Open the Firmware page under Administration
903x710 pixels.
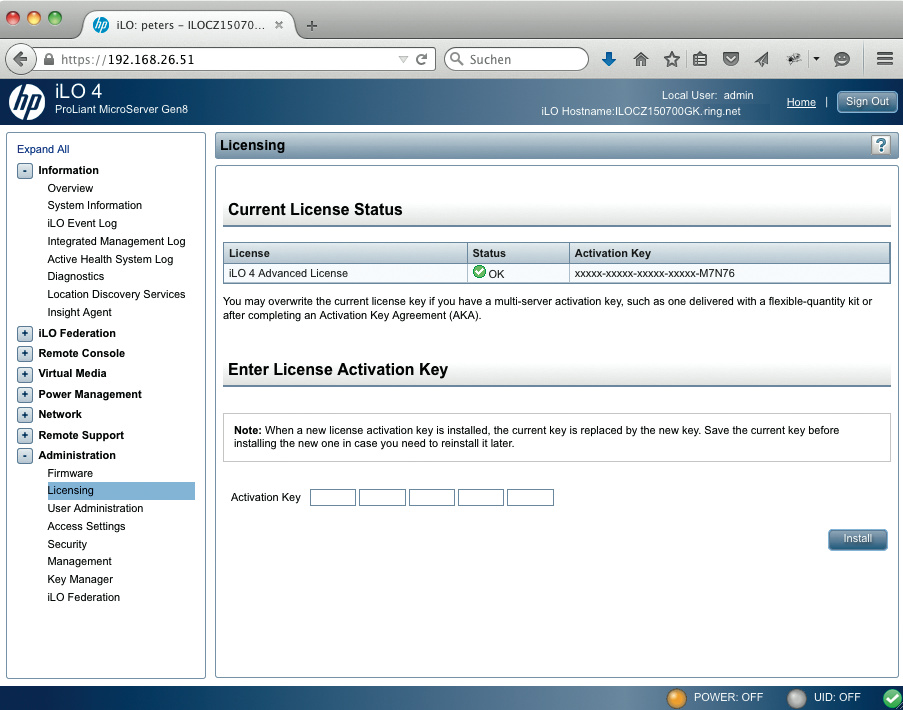70,473
